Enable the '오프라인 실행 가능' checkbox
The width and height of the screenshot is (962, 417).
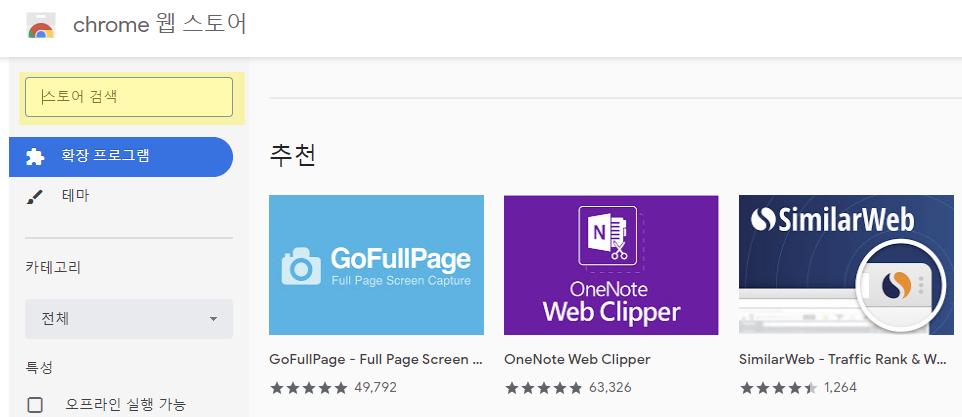tap(36, 405)
